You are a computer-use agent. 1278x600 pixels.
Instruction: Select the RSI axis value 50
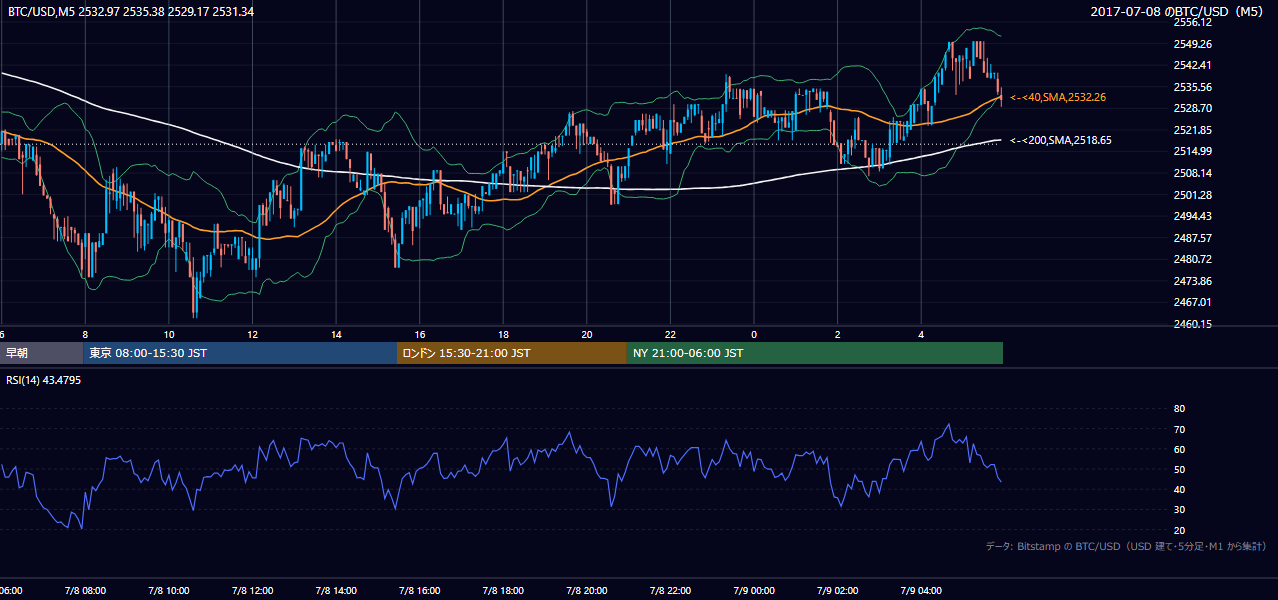click(x=1179, y=469)
